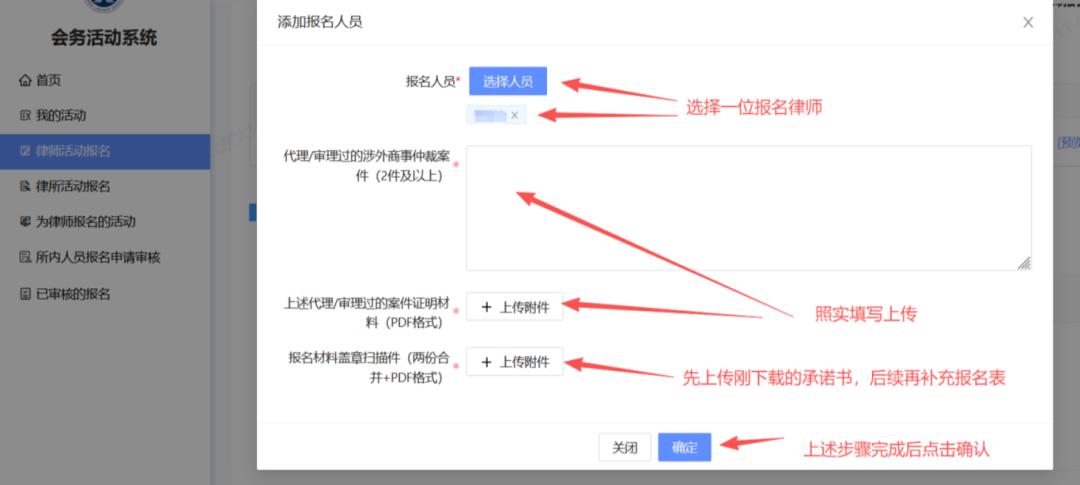Click the icon next to 已审核的报名

tap(26, 294)
